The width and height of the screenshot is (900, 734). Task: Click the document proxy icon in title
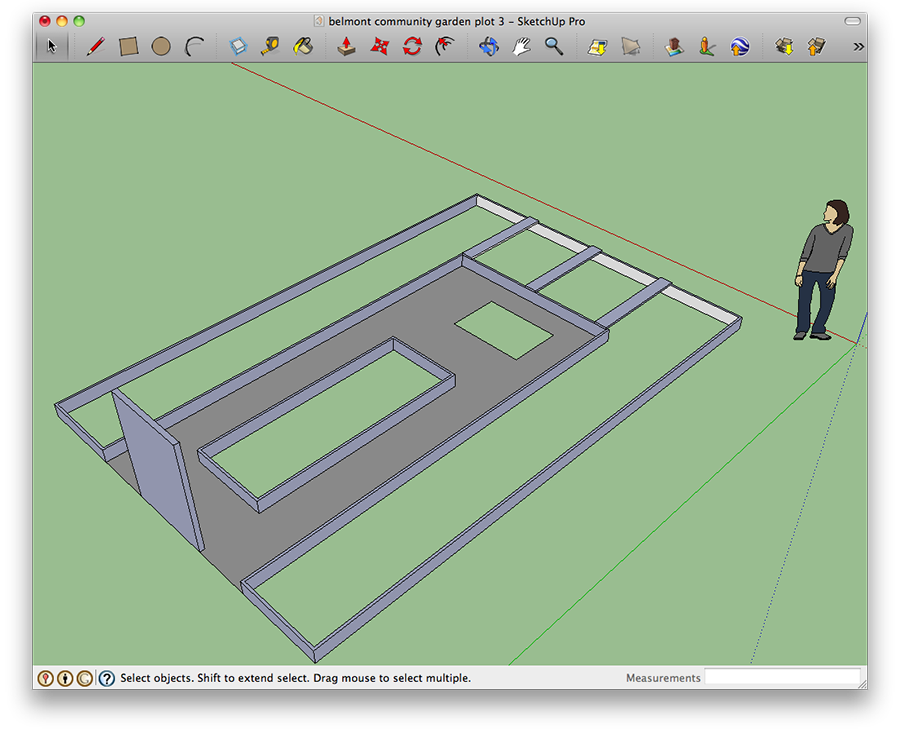[x=318, y=21]
